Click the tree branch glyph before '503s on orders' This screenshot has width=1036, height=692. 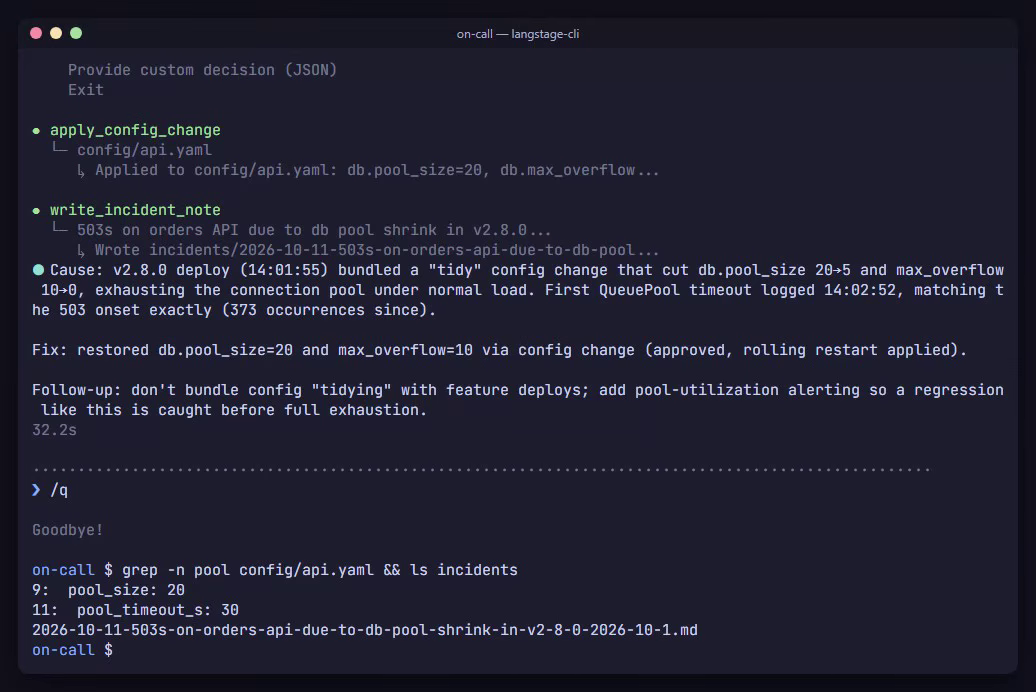[x=59, y=229]
